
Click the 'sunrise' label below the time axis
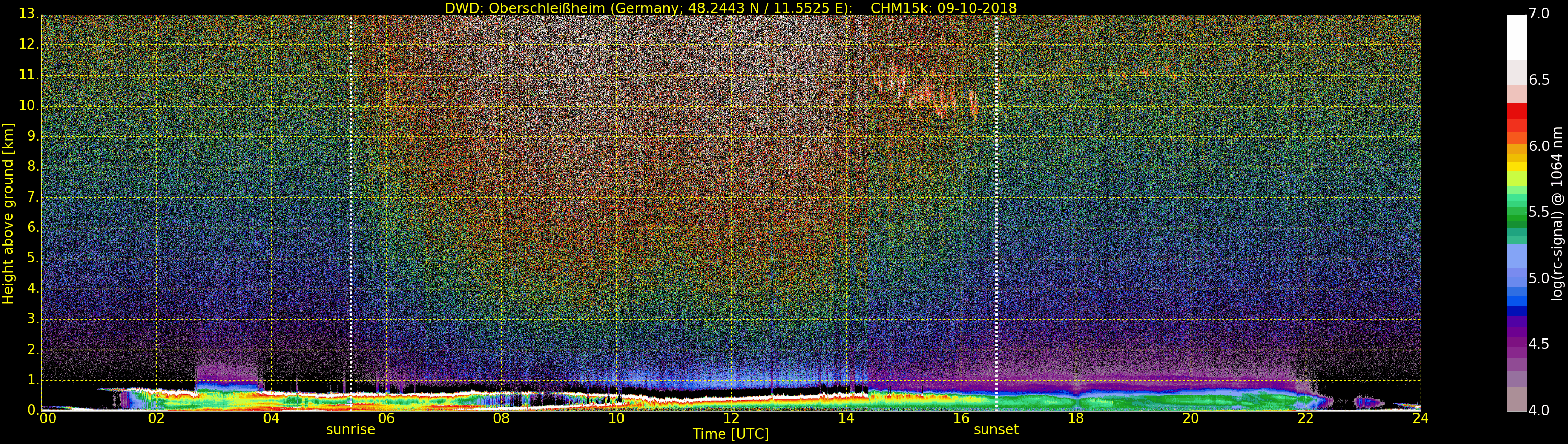click(351, 429)
